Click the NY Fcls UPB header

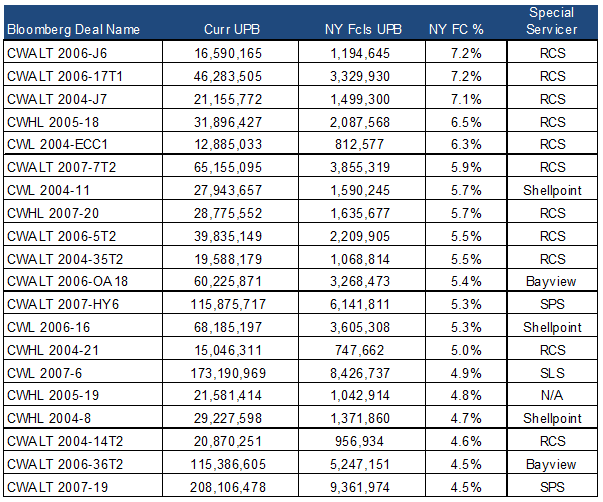coord(365,29)
